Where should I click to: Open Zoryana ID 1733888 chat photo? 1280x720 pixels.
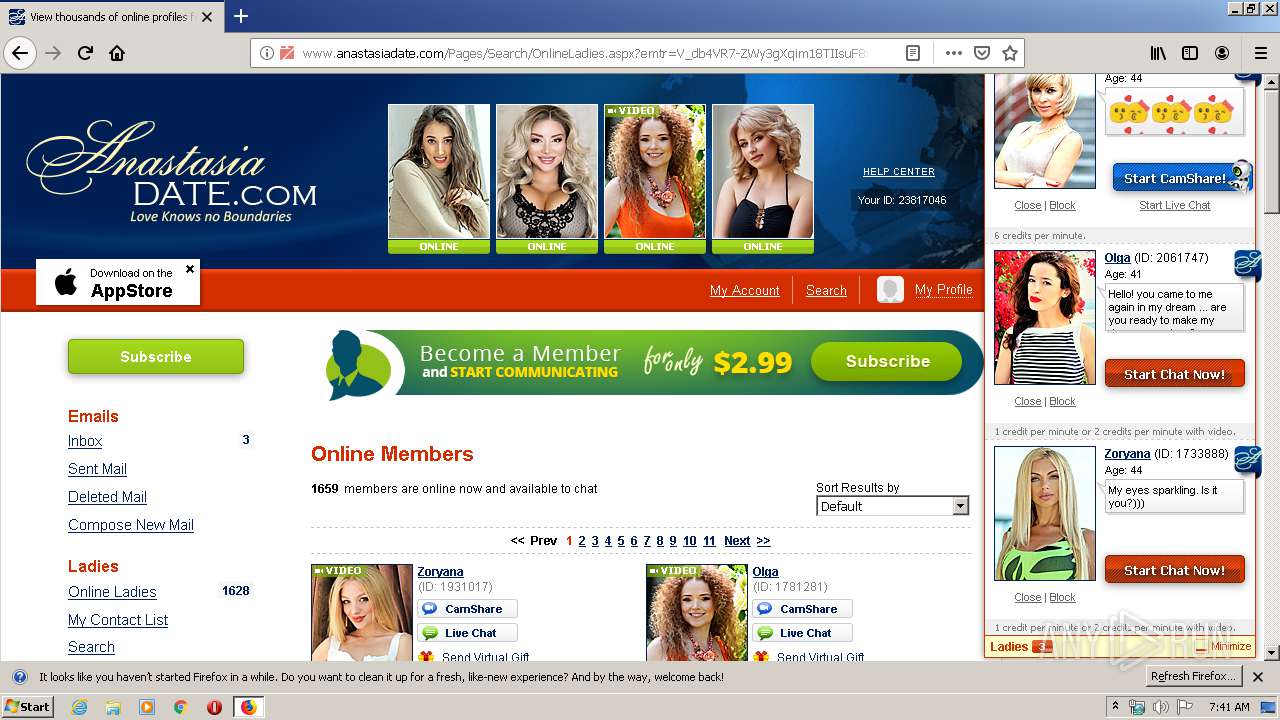click(1045, 513)
